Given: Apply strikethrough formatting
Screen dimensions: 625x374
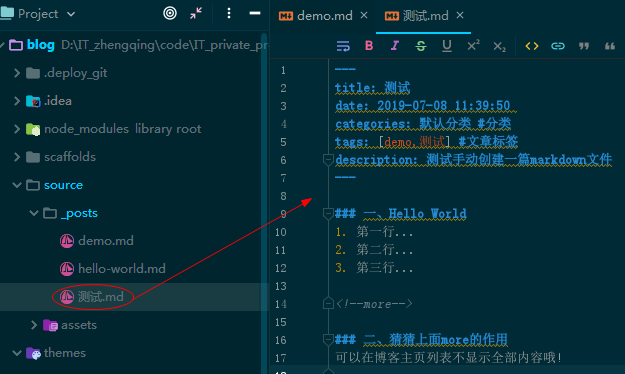Looking at the screenshot, I should point(421,46).
